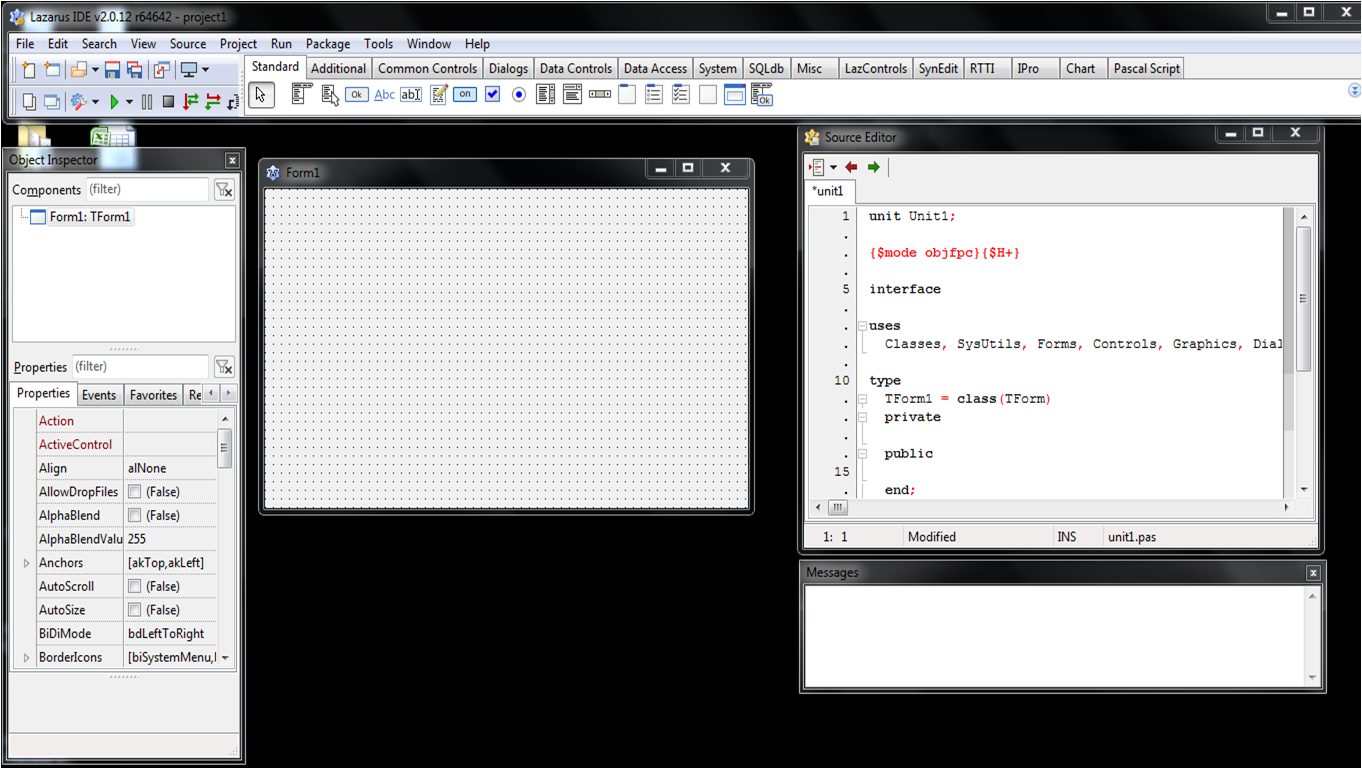Click the Save (single floppy) icon
Viewport: 1362px width, 769px height.
(112, 70)
